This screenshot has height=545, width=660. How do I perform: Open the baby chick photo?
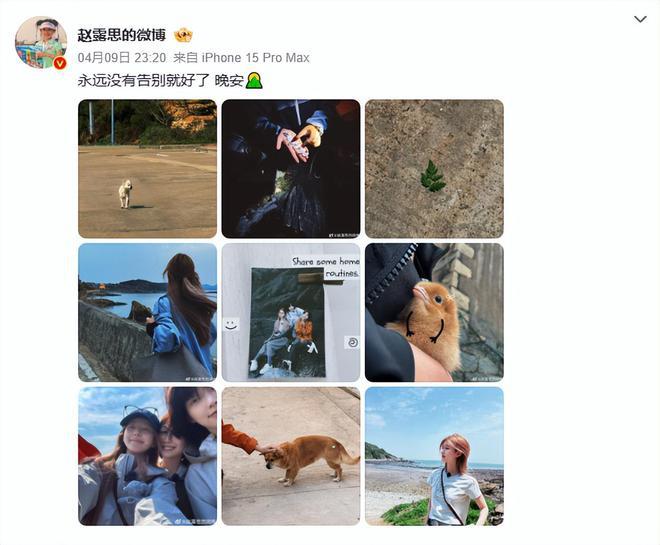pyautogui.click(x=434, y=312)
